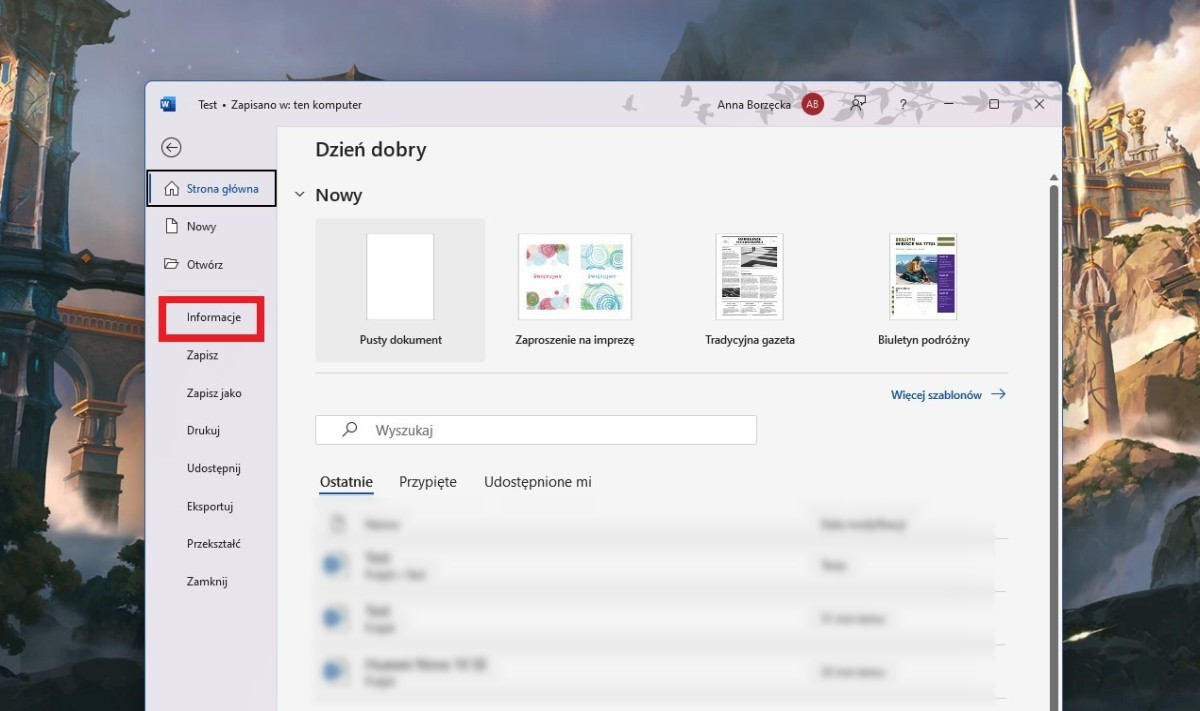Click Drukuj in the sidebar
The height and width of the screenshot is (711, 1200).
tap(203, 431)
